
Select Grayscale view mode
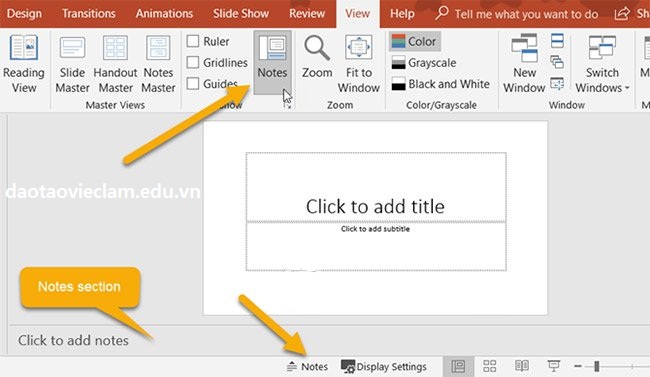(424, 63)
